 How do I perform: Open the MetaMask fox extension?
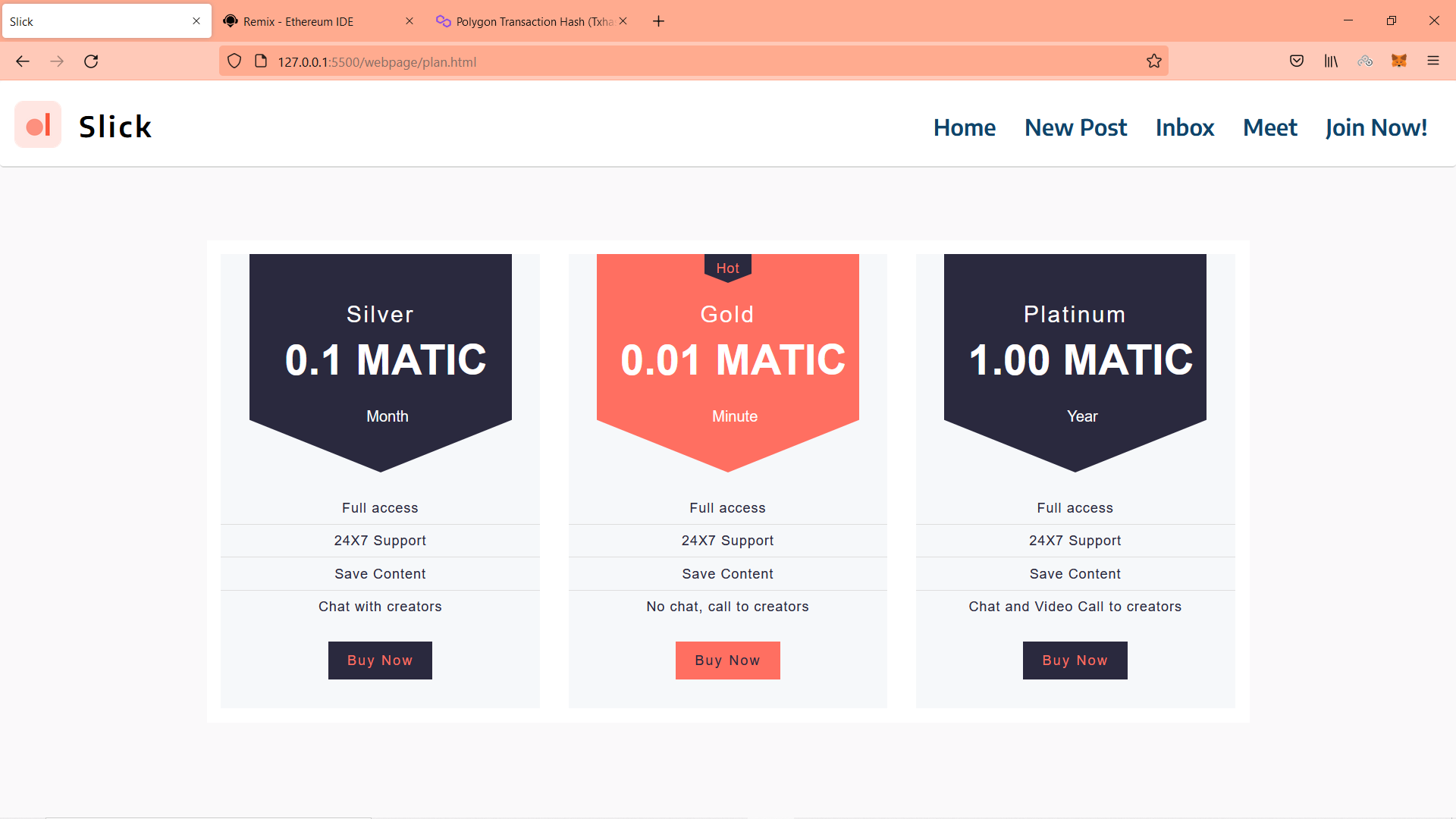[1399, 61]
